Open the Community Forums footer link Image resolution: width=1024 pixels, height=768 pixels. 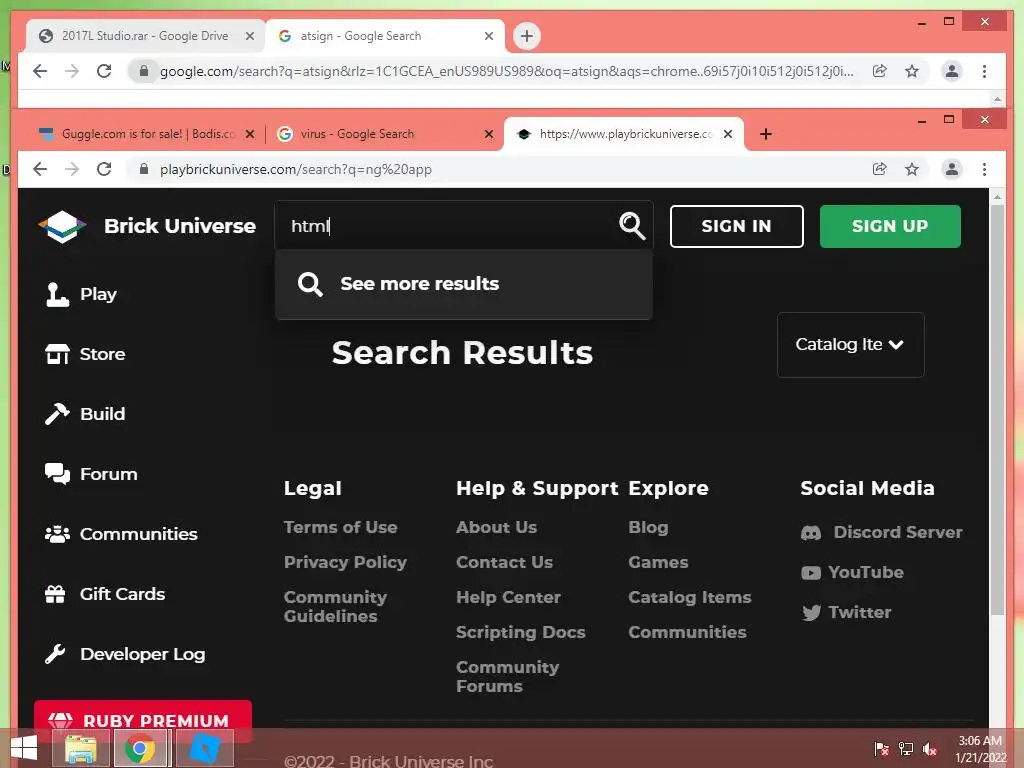point(507,677)
